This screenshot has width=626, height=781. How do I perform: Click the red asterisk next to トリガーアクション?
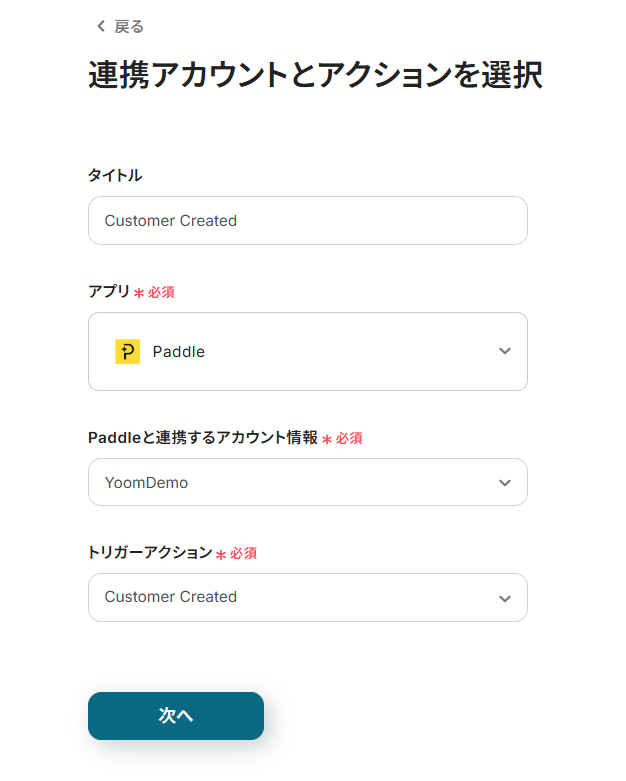[221, 554]
